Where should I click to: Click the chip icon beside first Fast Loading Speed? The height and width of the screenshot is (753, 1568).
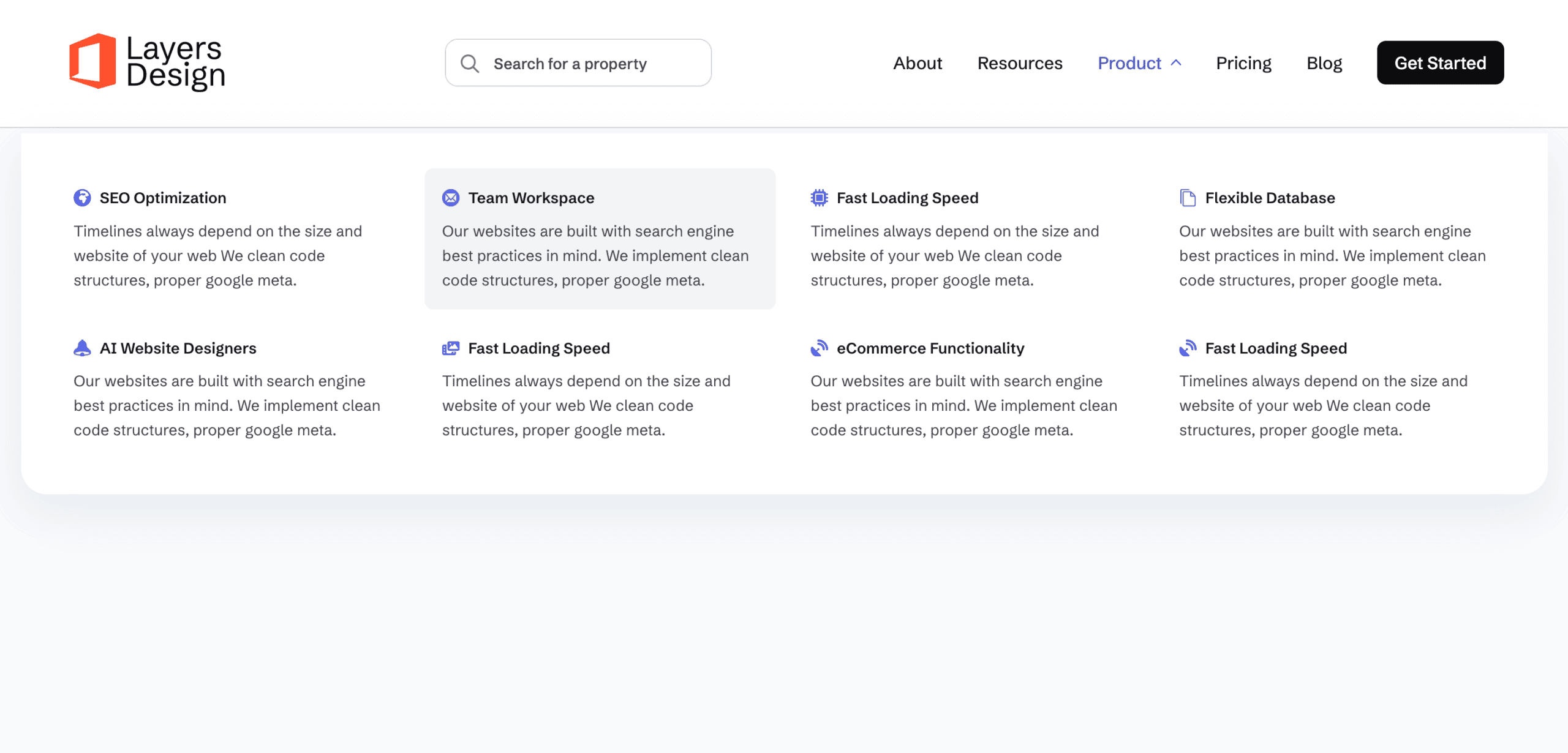pyautogui.click(x=819, y=198)
